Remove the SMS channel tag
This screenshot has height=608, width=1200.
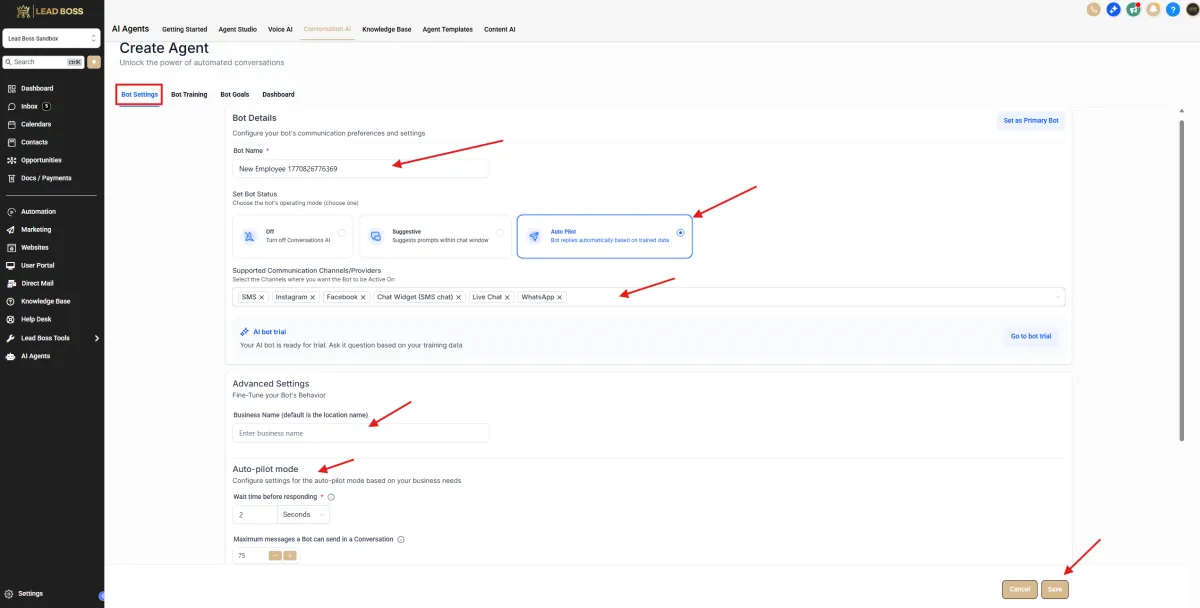click(x=262, y=297)
